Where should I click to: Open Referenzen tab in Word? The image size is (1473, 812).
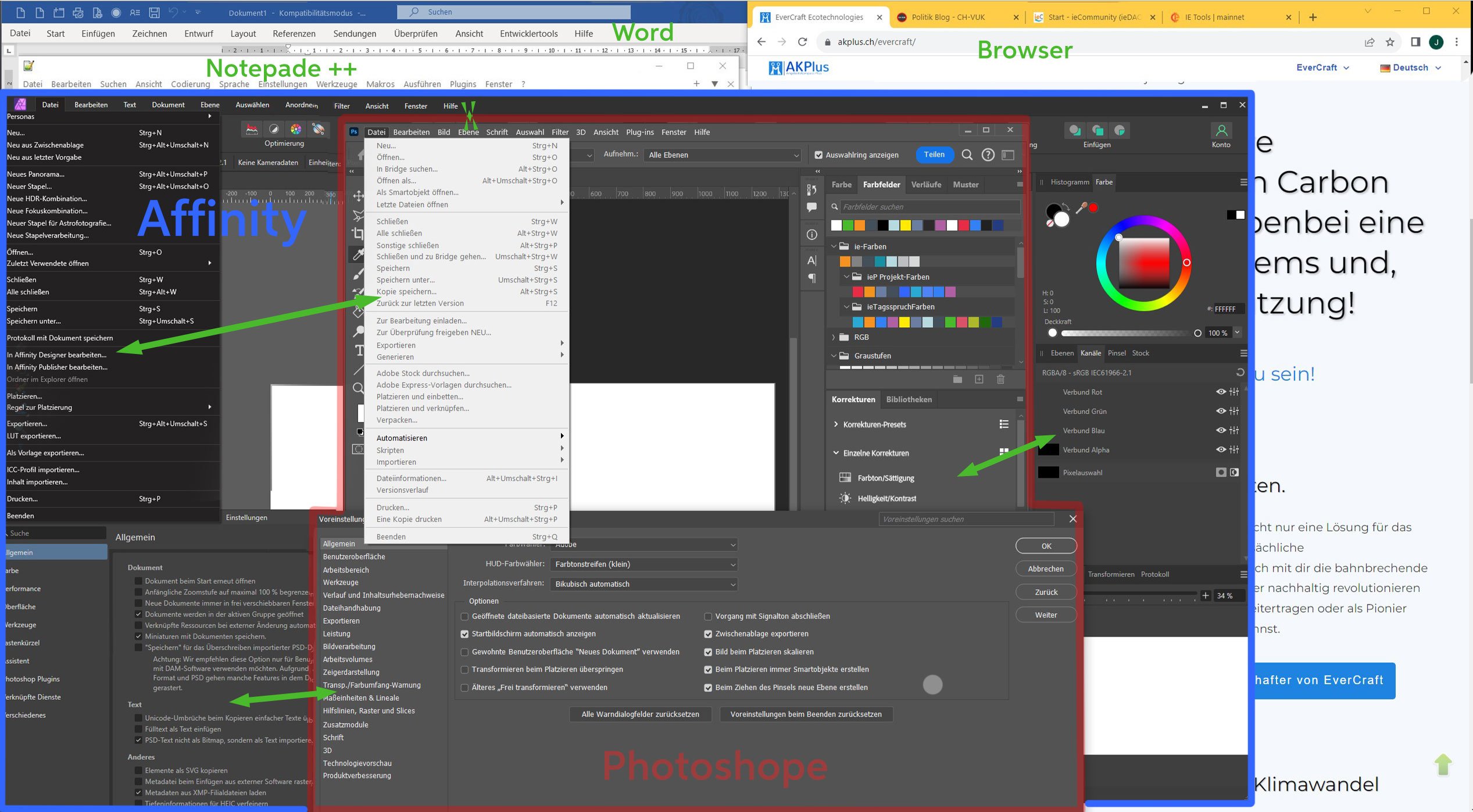294,34
